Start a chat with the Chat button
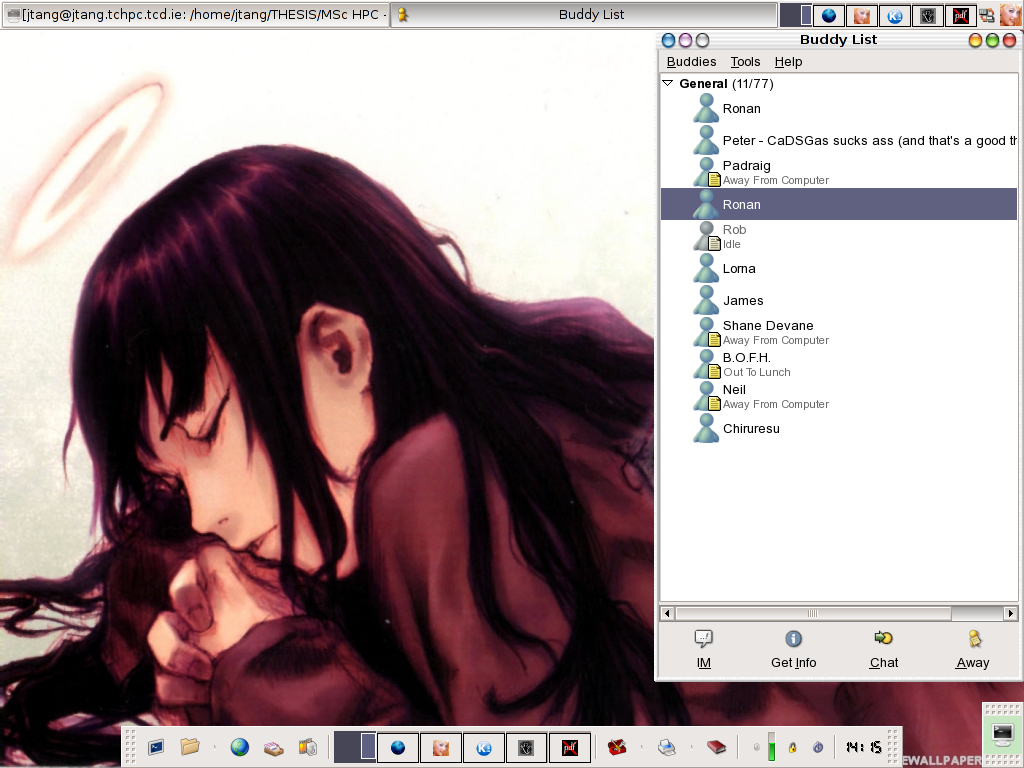The width and height of the screenshot is (1024, 768). tap(883, 640)
